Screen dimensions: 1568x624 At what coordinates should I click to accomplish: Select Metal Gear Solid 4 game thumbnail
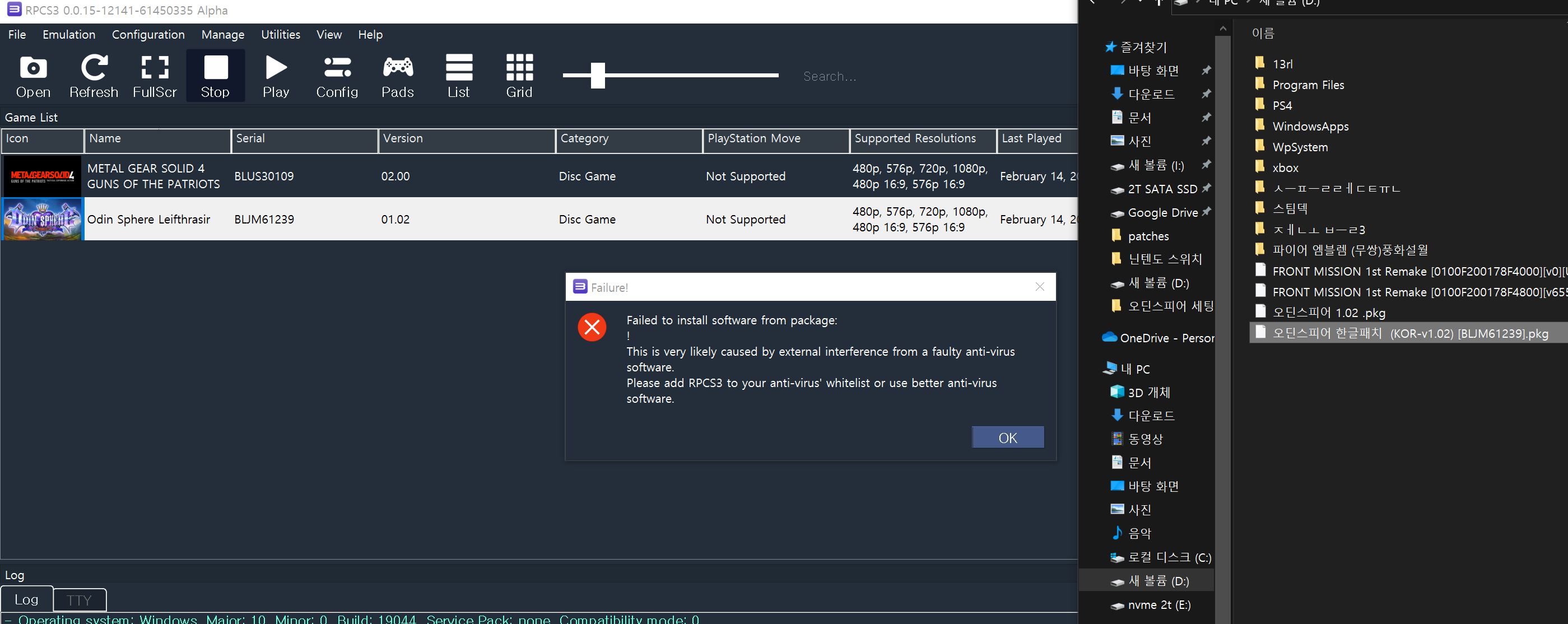pyautogui.click(x=42, y=176)
